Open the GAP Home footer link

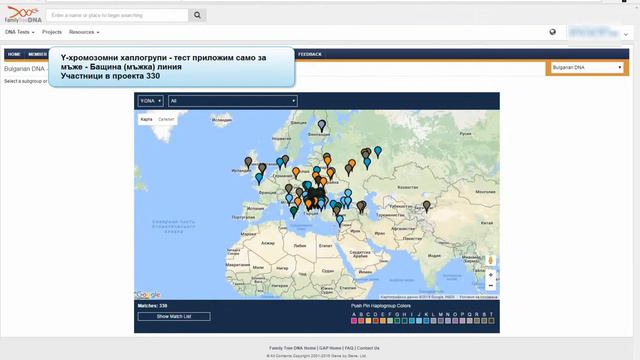pos(330,348)
